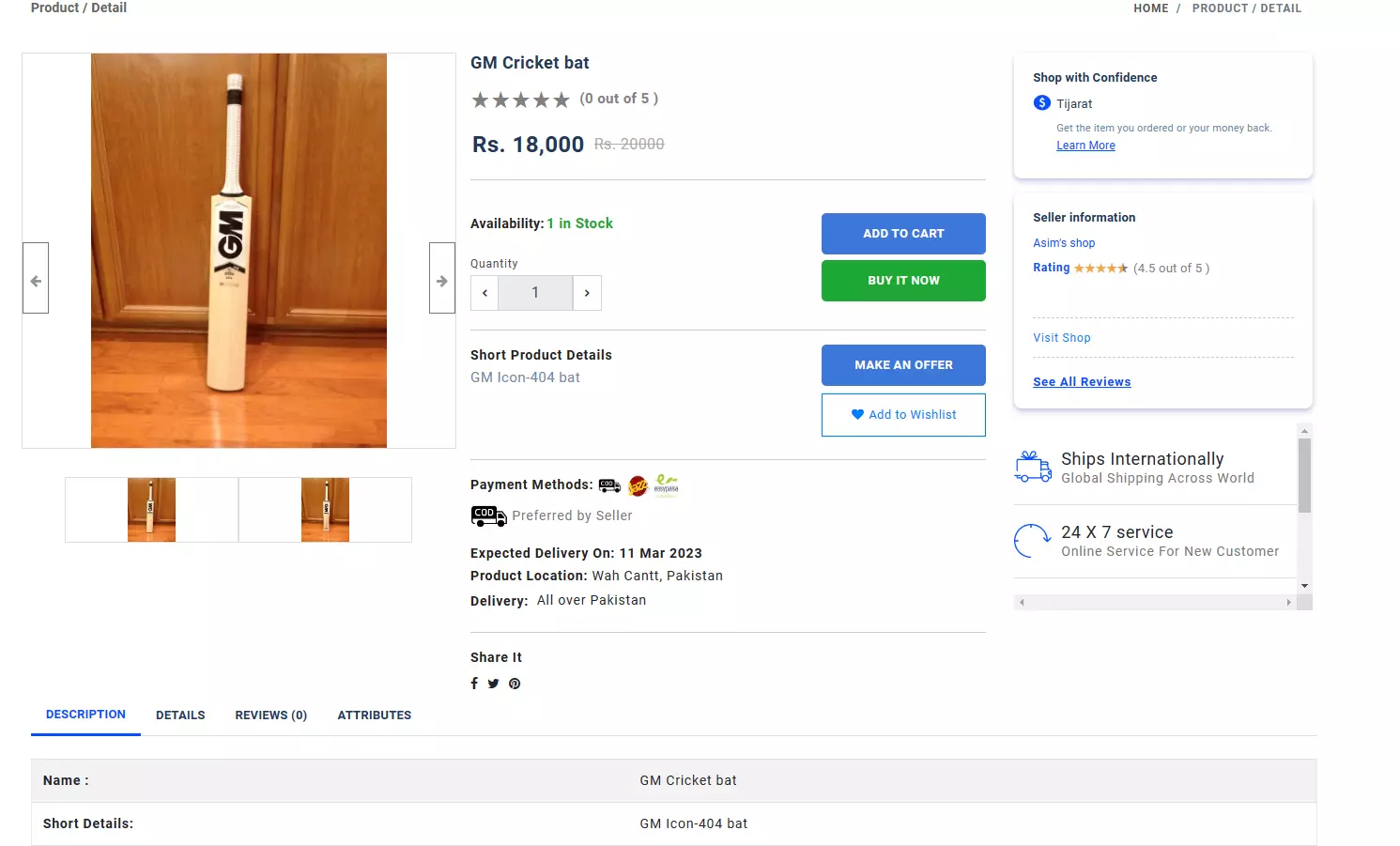The image size is (1400, 846).
Task: Open the Attributes tab
Action: 375,715
